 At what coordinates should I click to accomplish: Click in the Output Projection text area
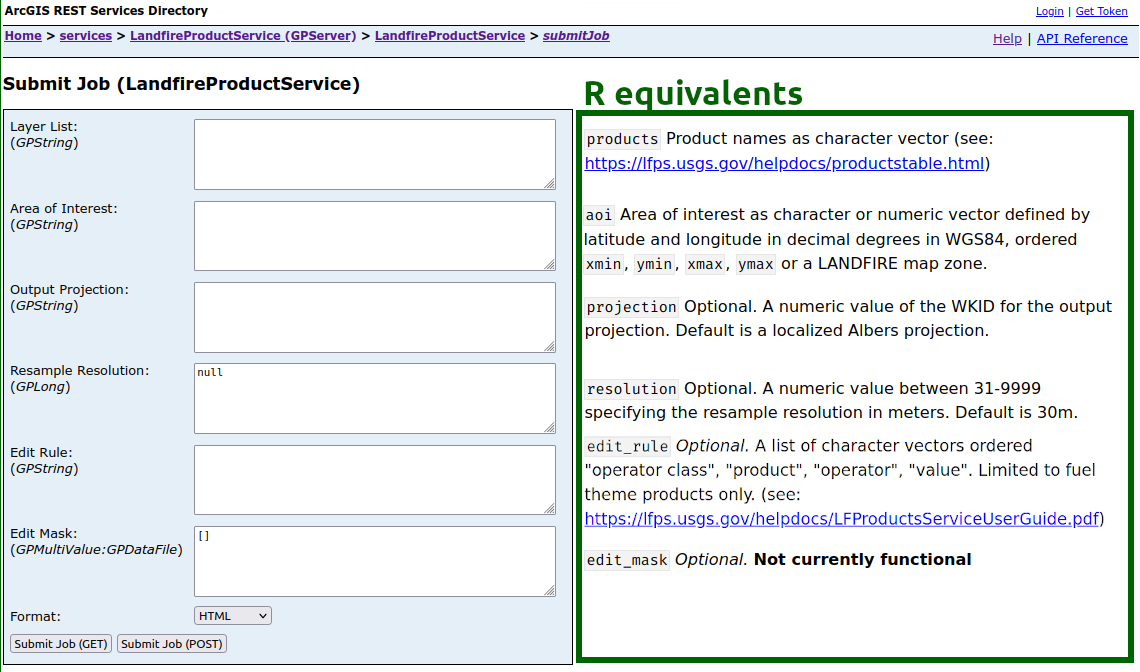pos(374,317)
